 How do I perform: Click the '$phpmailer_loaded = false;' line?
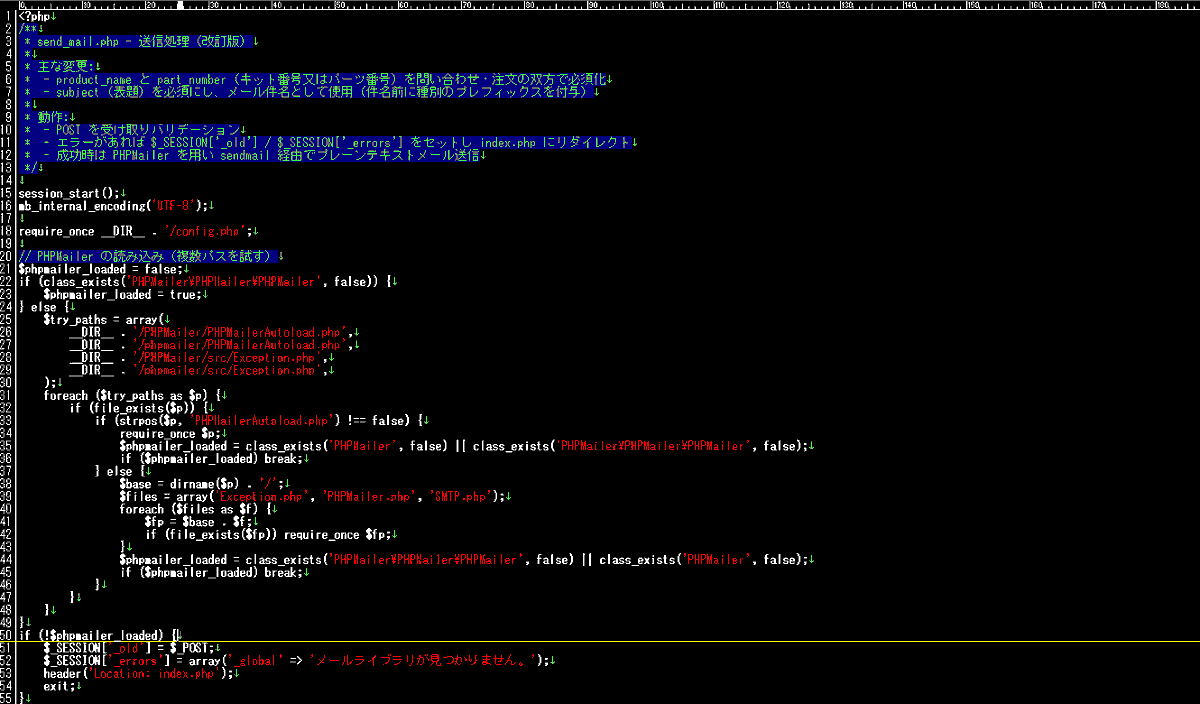(103, 269)
